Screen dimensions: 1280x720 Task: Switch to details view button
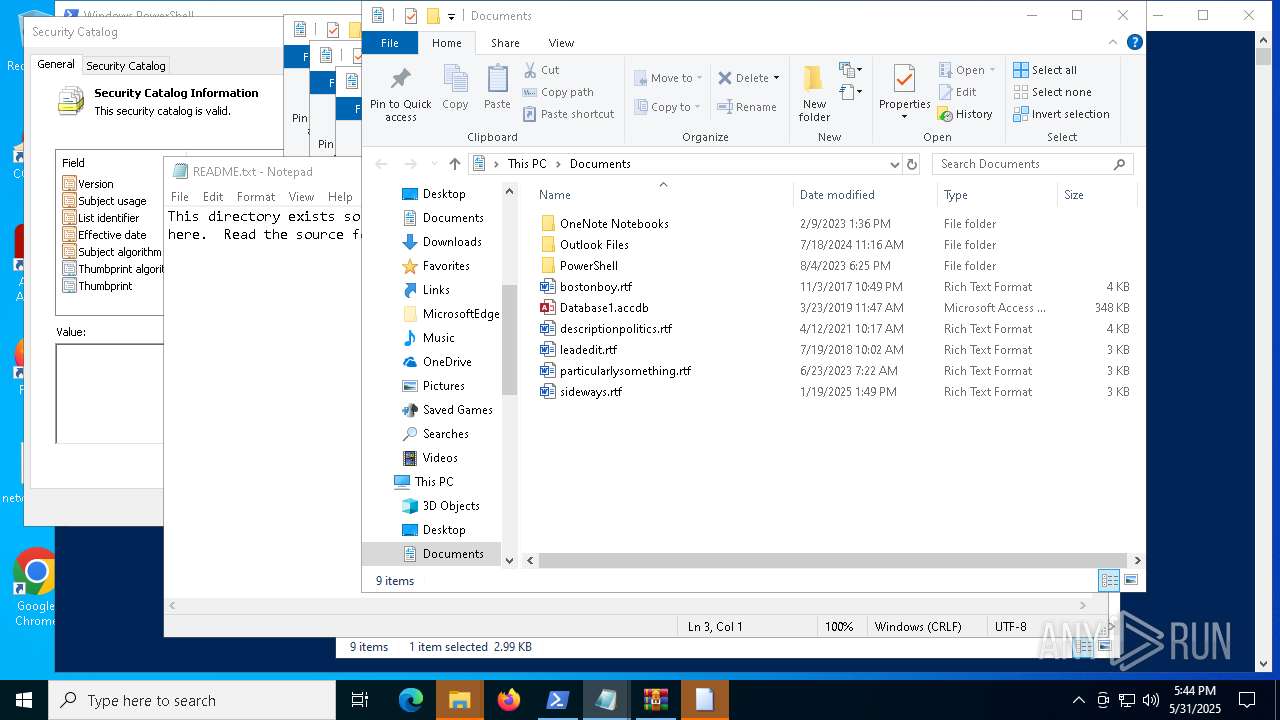1109,580
